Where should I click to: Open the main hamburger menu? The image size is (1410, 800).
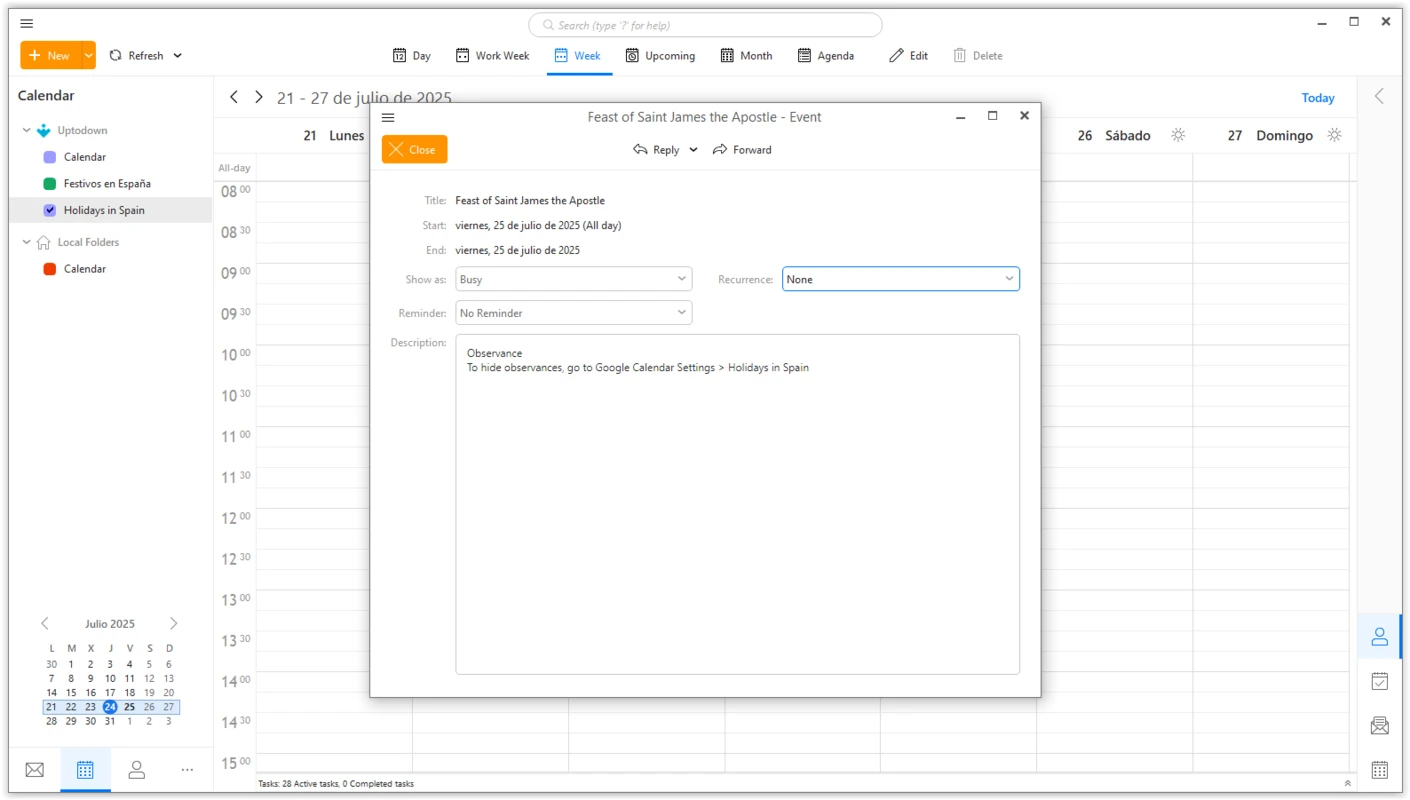point(26,23)
